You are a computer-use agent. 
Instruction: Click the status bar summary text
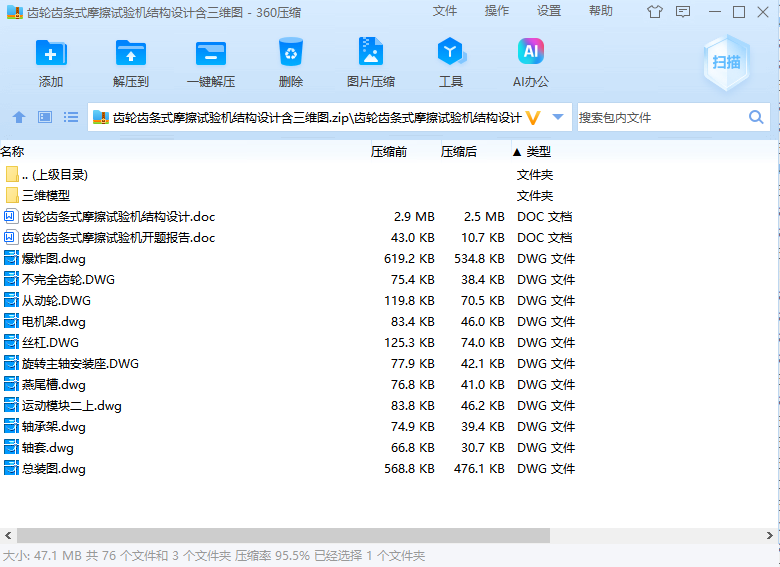click(214, 556)
